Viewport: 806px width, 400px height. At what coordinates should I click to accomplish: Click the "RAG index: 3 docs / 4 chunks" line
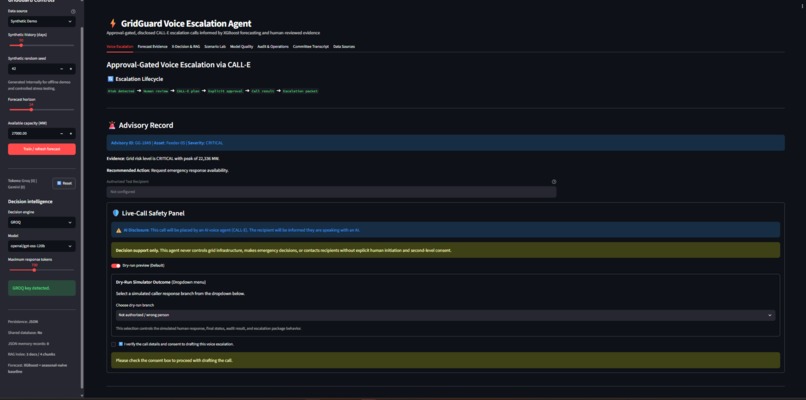click(x=31, y=354)
